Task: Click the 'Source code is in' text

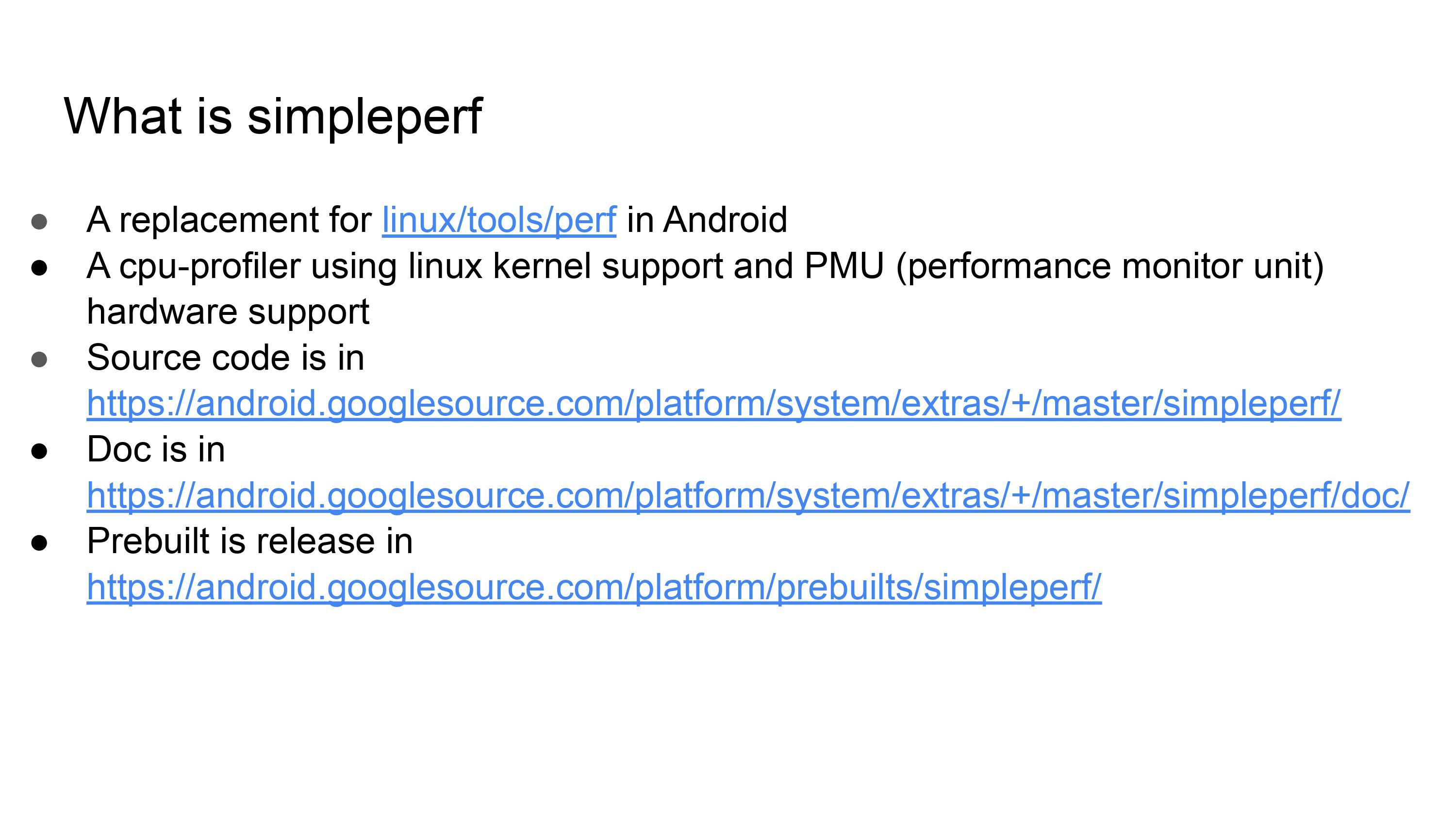Action: pyautogui.click(x=226, y=357)
